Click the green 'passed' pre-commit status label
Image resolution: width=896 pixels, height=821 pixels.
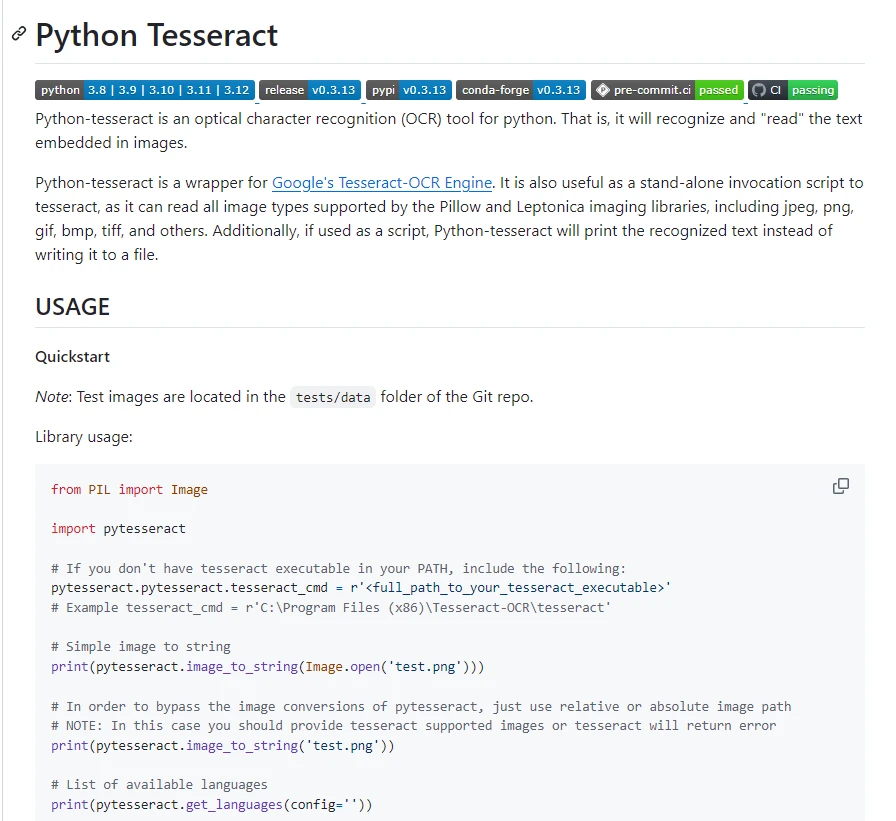click(x=718, y=90)
